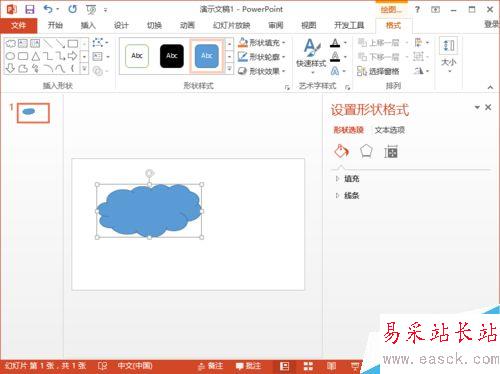Choose the arrow line shape
The width and height of the screenshot is (500, 374).
[x=60, y=43]
